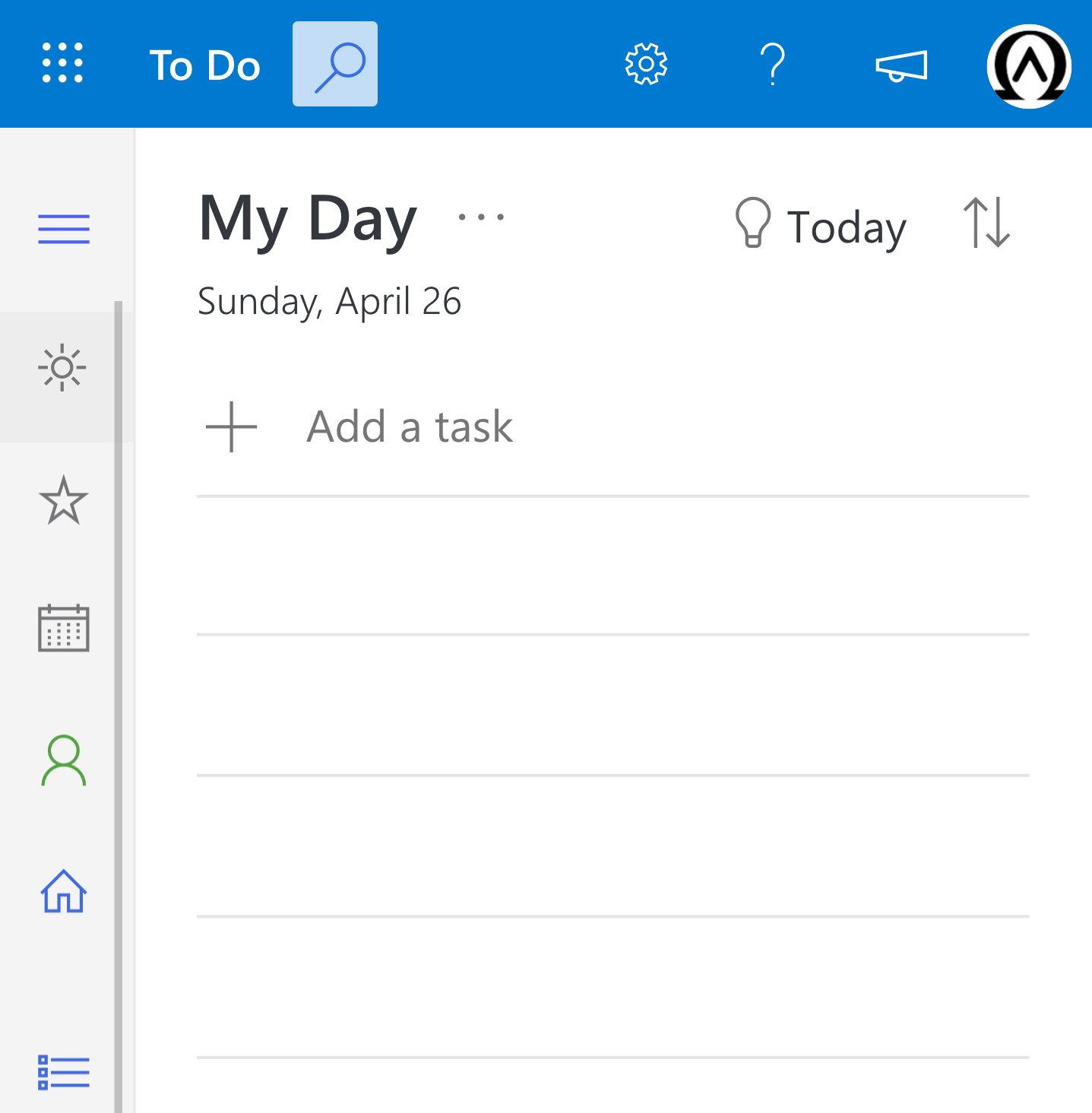Screen dimensions: 1092x1113
Task: Open the Today suggestions lightbulb
Action: point(753,225)
